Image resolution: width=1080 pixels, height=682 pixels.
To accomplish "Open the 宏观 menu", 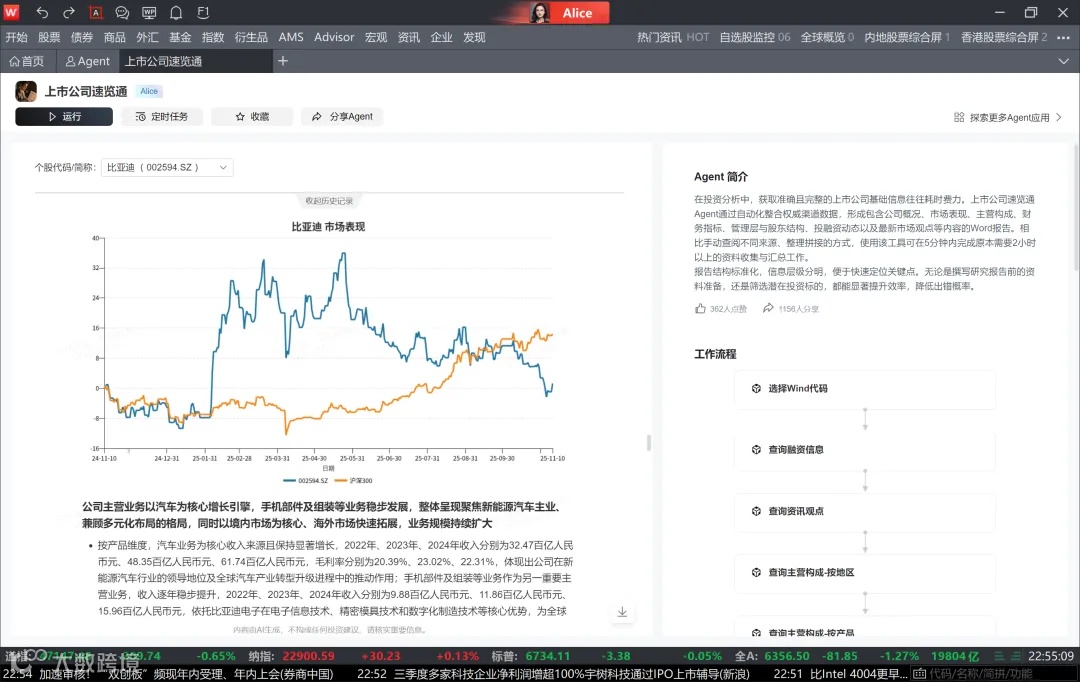I will (x=376, y=37).
